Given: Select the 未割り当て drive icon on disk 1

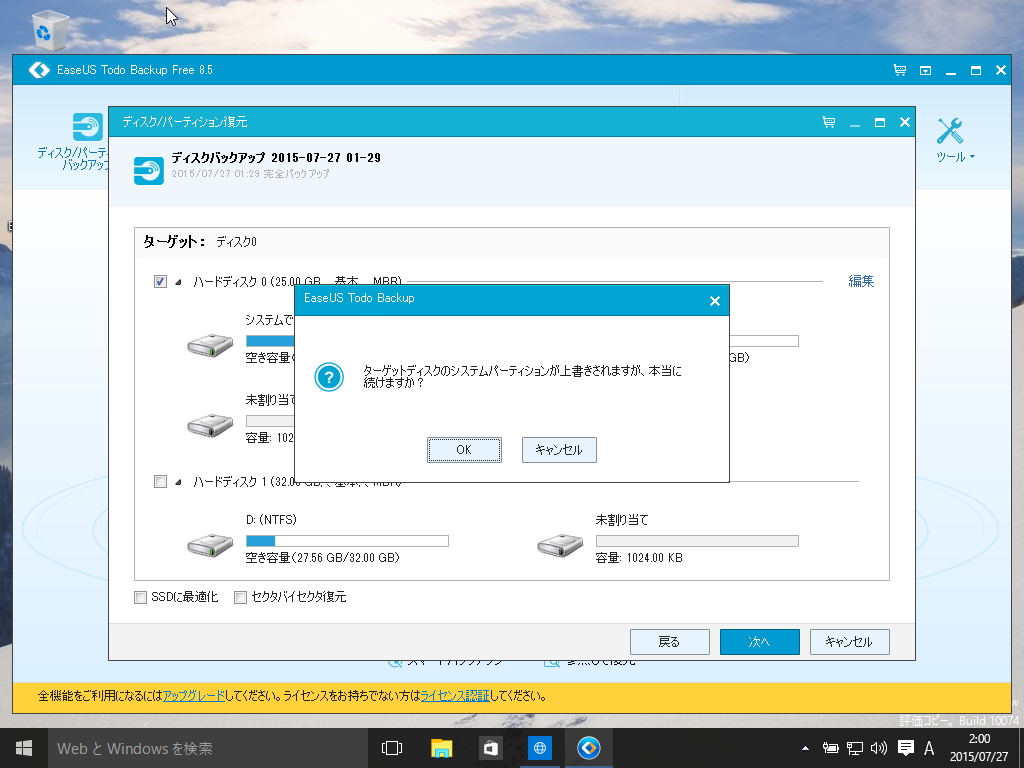Looking at the screenshot, I should point(560,545).
